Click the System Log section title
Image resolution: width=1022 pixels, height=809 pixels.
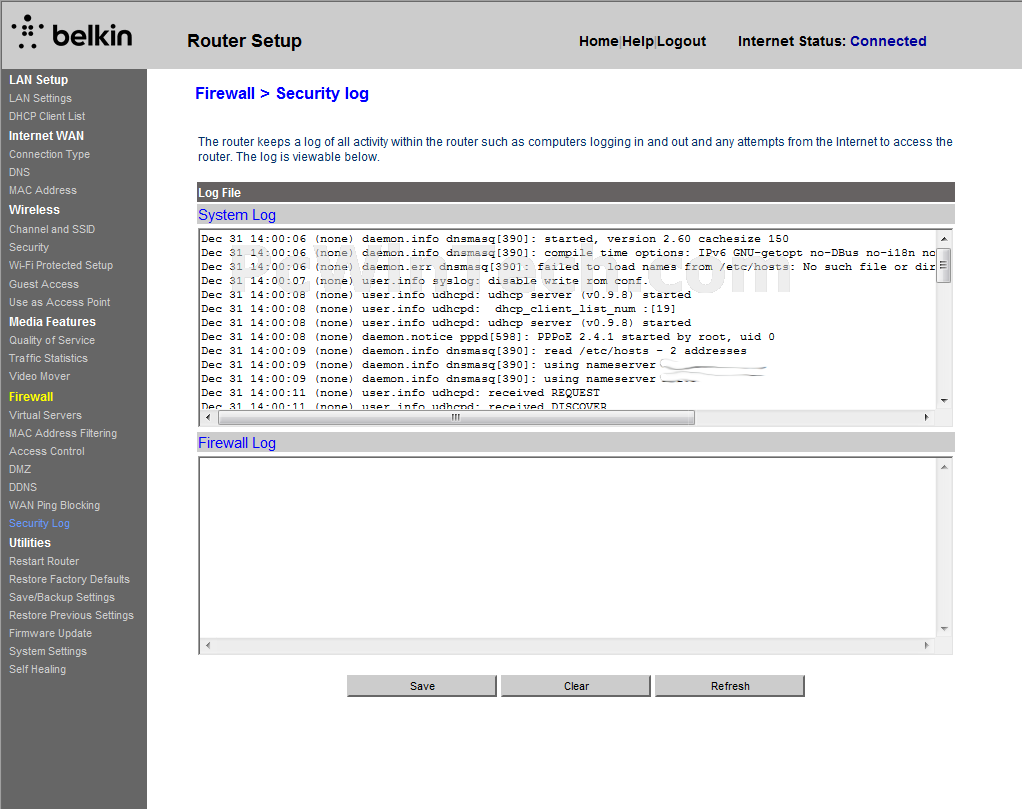(x=237, y=215)
